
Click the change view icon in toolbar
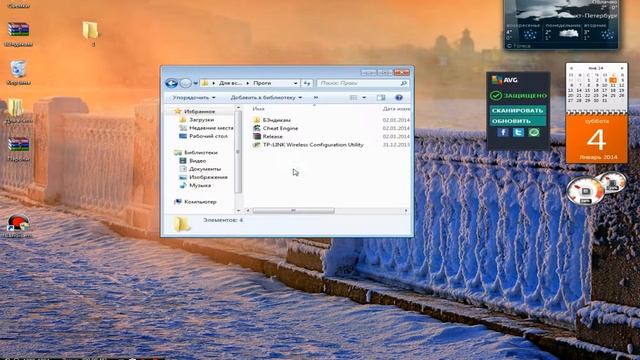point(353,98)
